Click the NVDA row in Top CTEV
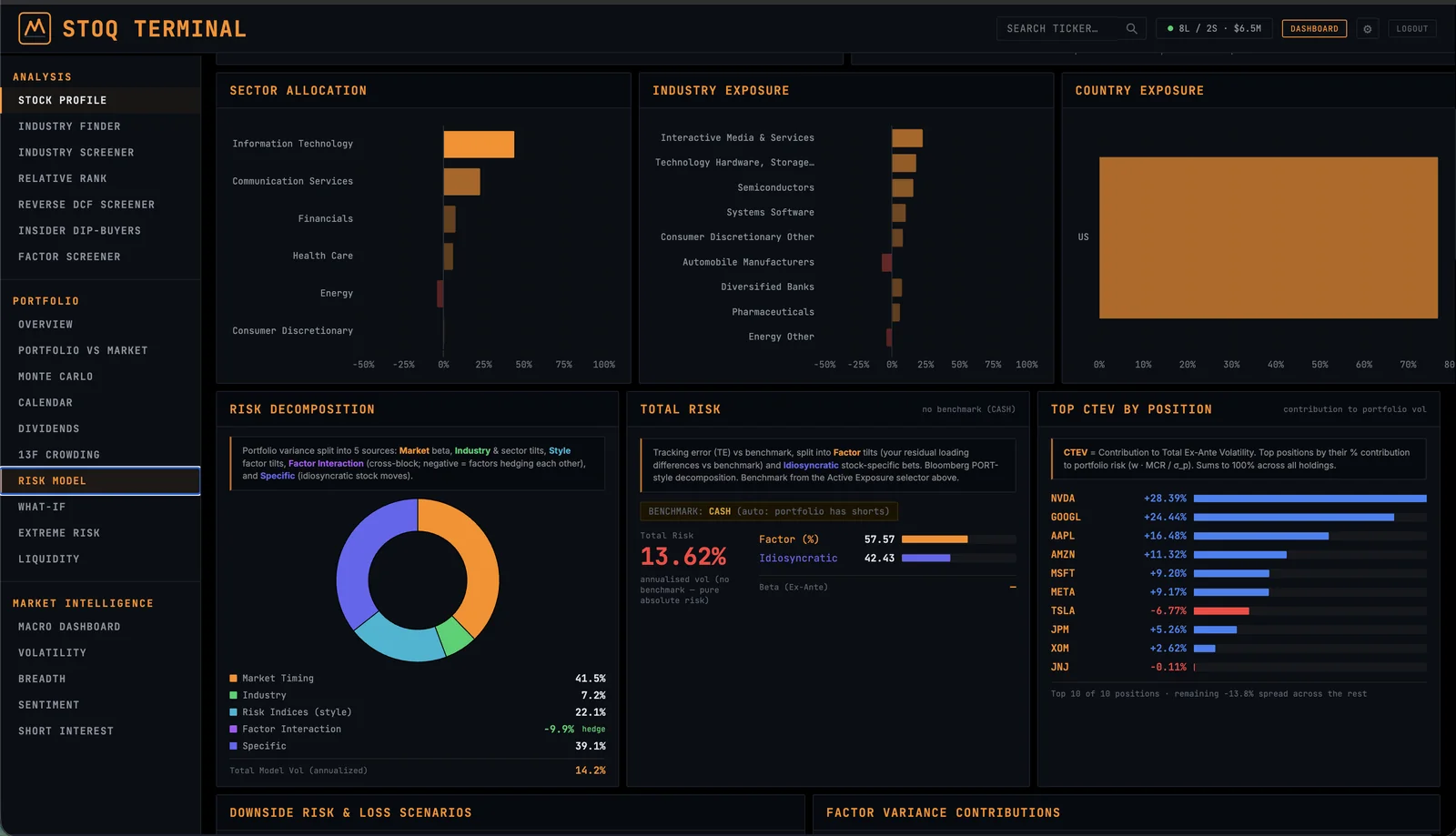Viewport: 1456px width, 836px height. [x=1239, y=499]
